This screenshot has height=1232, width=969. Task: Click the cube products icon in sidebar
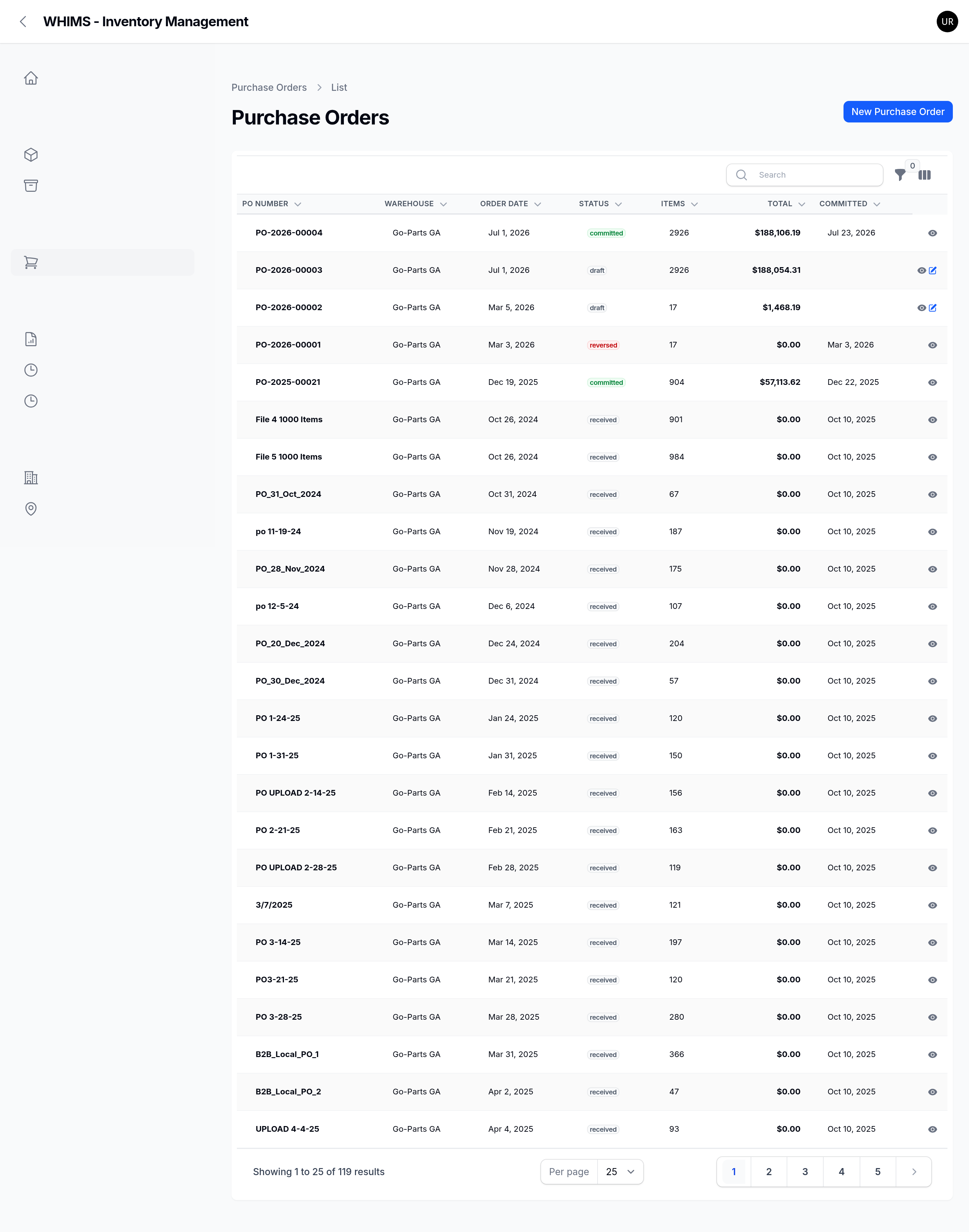(x=31, y=155)
